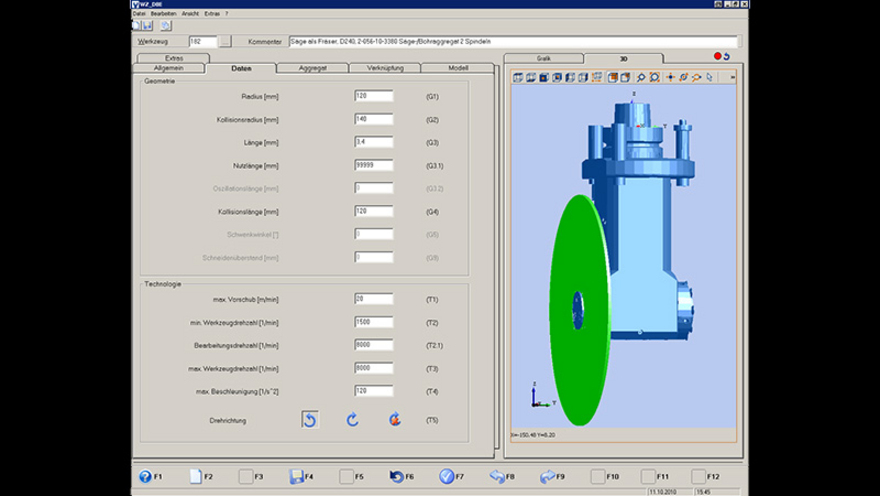The height and width of the screenshot is (496, 880).
Task: Select the fourth view cube icon in 3D toolbar
Action: (557, 77)
